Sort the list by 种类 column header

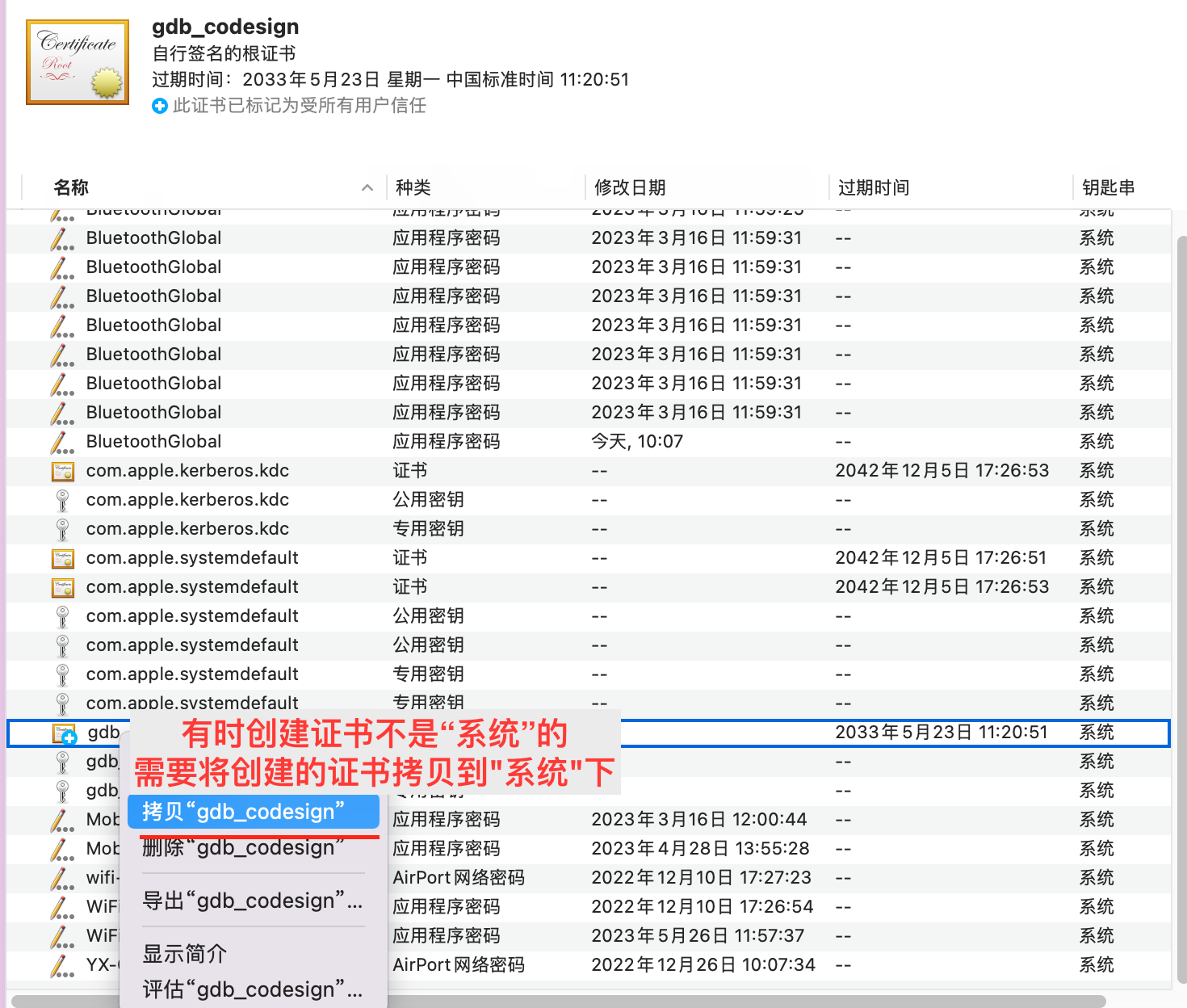click(x=413, y=187)
